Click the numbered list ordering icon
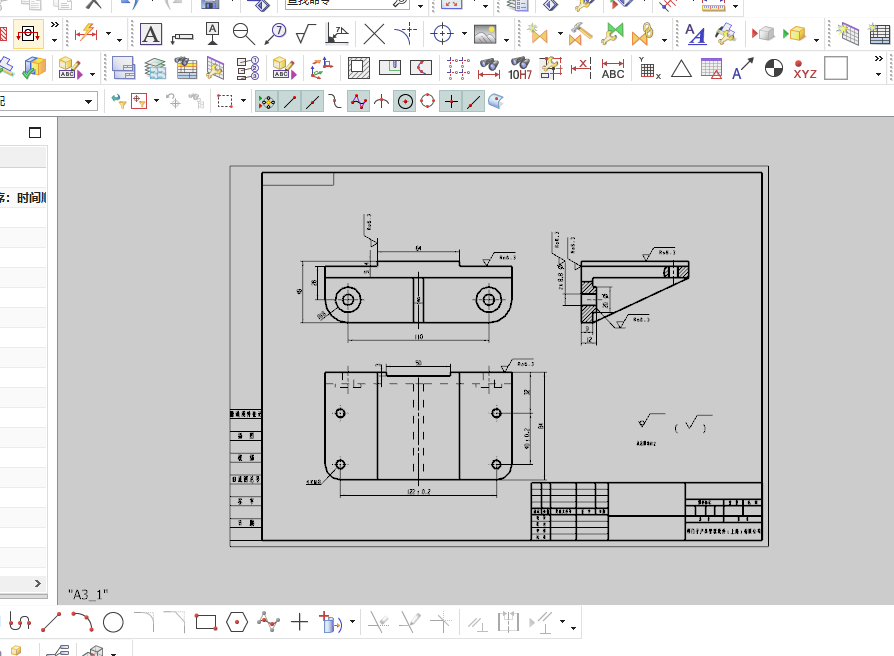This screenshot has height=656, width=894. 248,68
